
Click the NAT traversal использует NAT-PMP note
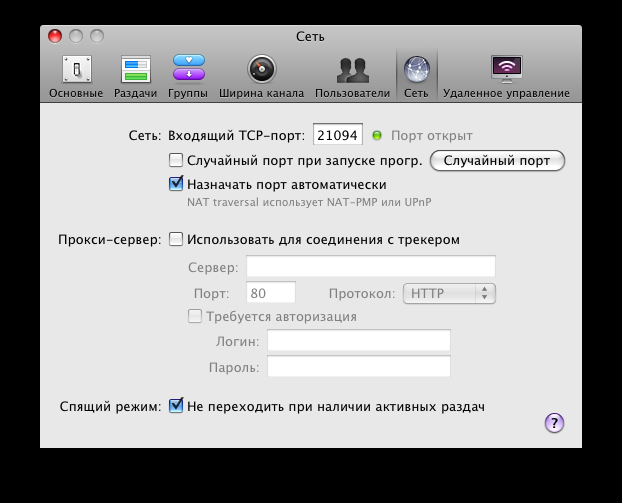coord(309,202)
